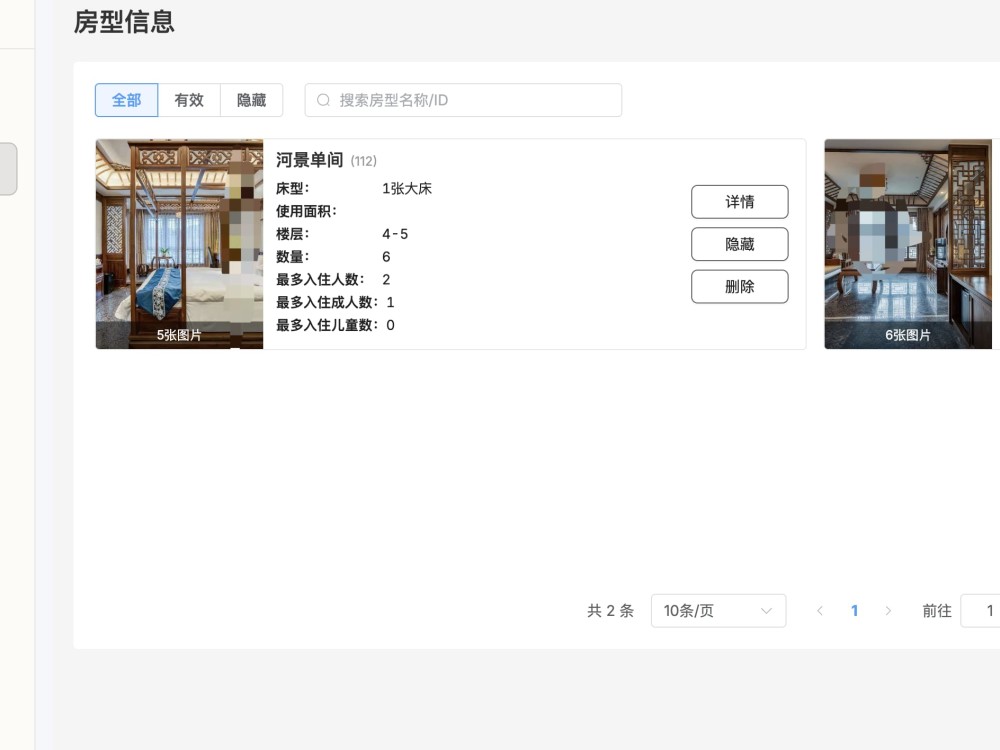Click the 房型信息 page heading
This screenshot has width=1000, height=750.
[x=124, y=22]
